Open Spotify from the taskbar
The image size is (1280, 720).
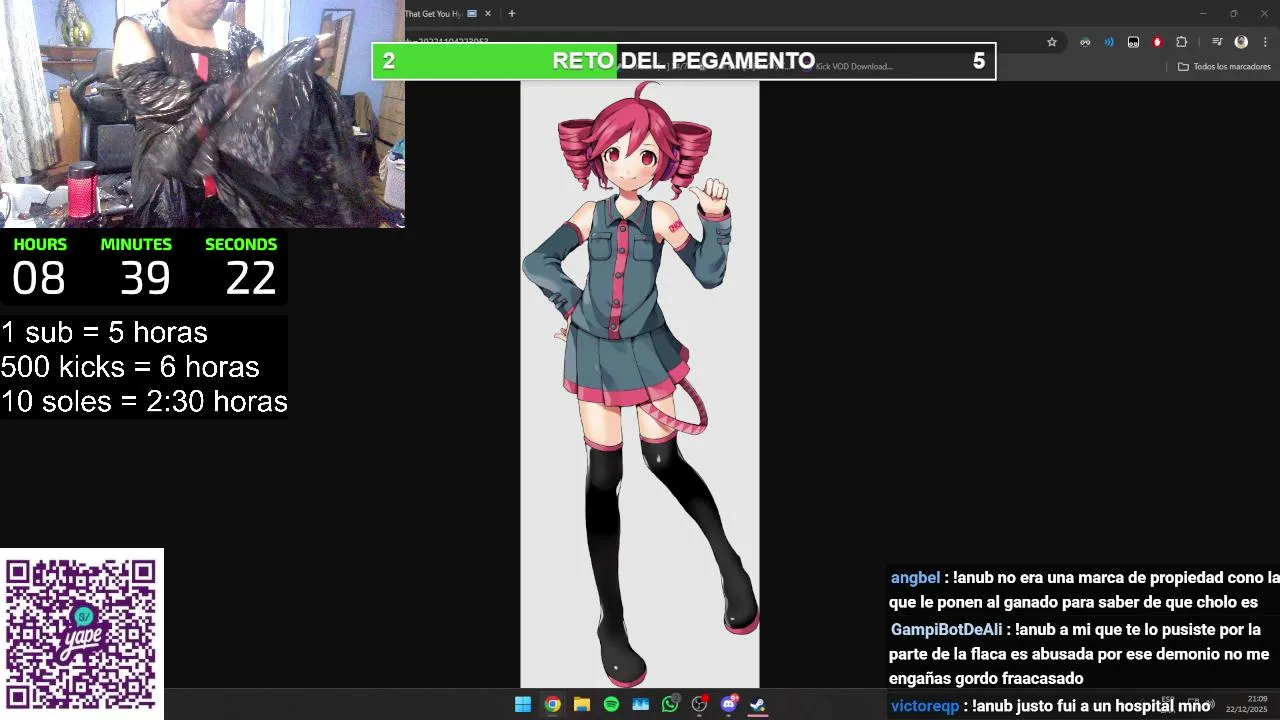point(611,705)
